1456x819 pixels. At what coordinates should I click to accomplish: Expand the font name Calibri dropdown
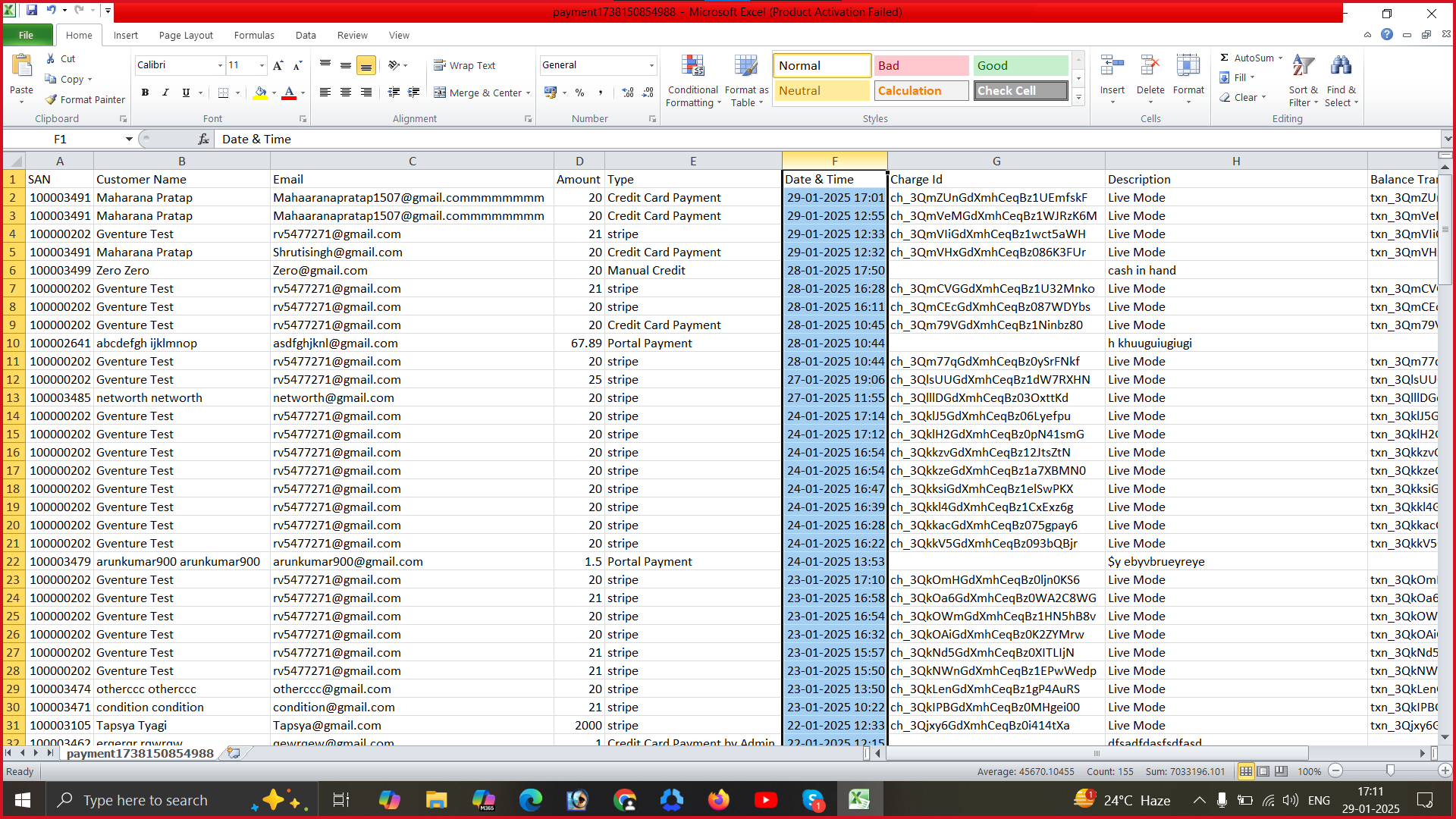click(220, 65)
